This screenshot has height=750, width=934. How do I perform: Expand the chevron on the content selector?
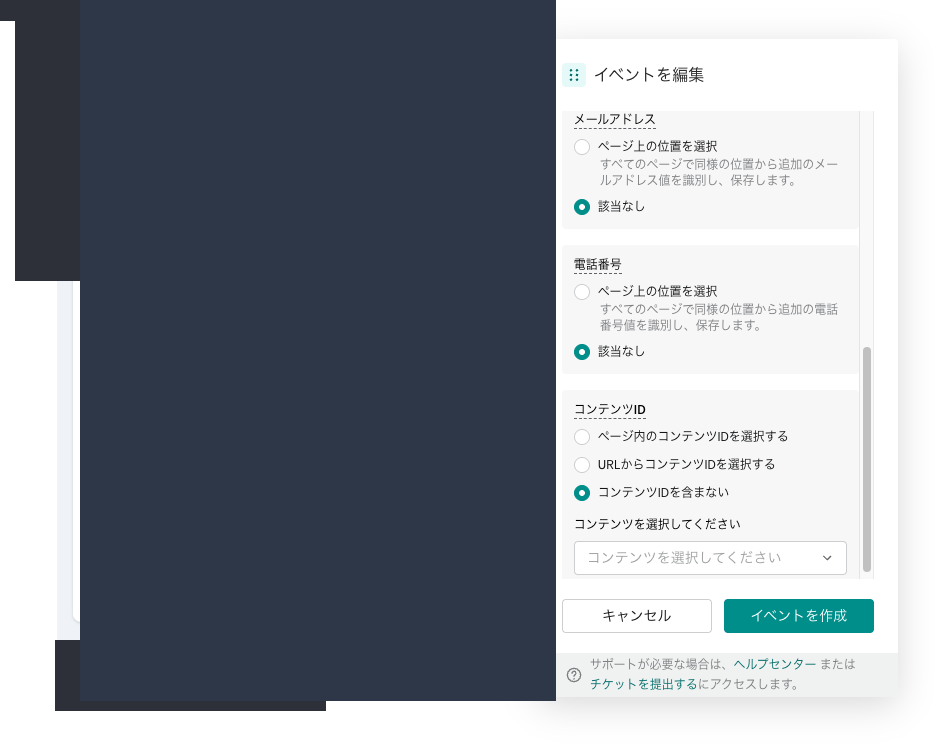point(827,558)
